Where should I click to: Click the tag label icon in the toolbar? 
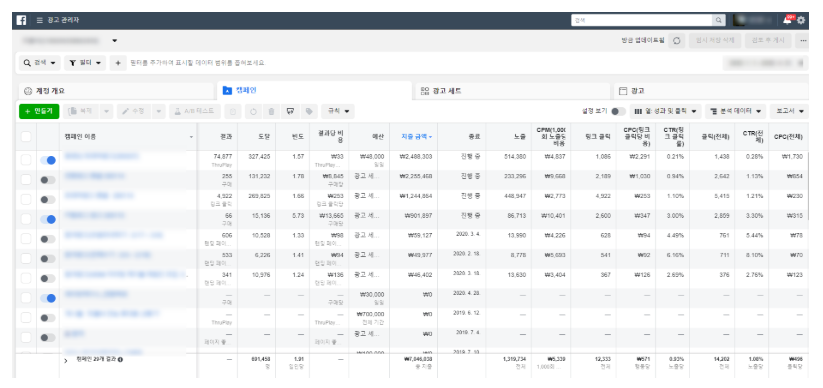pyautogui.click(x=309, y=111)
